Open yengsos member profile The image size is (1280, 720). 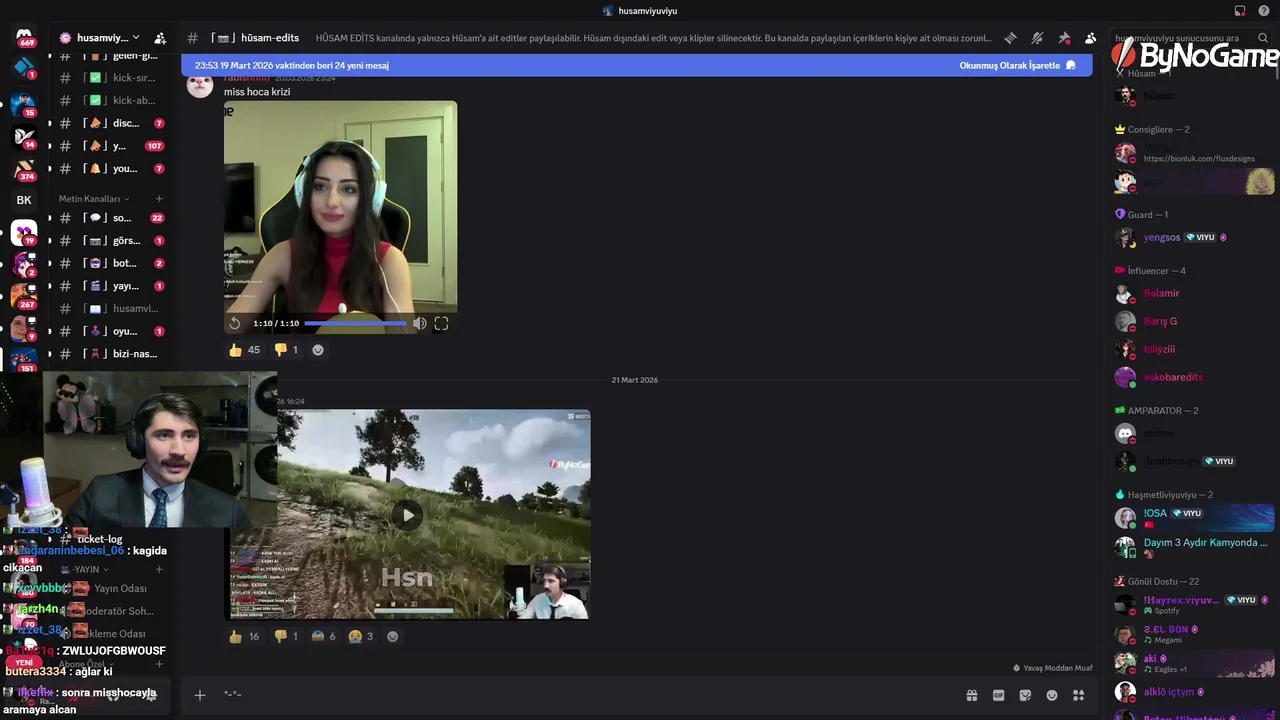tap(1193, 238)
